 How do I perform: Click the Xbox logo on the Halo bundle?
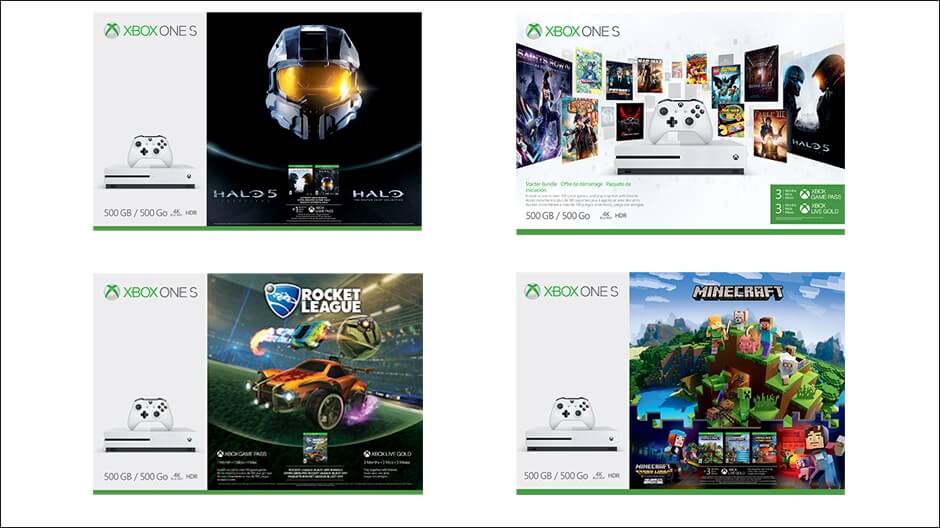(112, 31)
